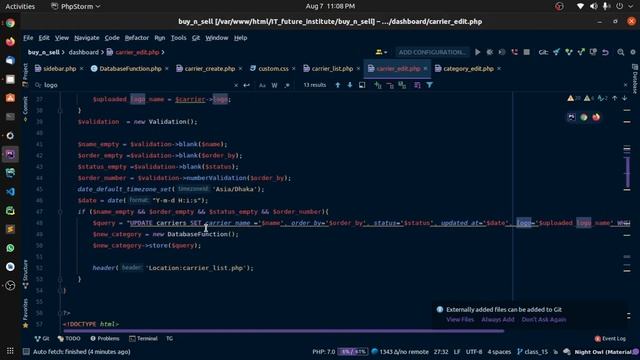Open Git history with the clock icon
640x360 pixels.
pos(593,52)
